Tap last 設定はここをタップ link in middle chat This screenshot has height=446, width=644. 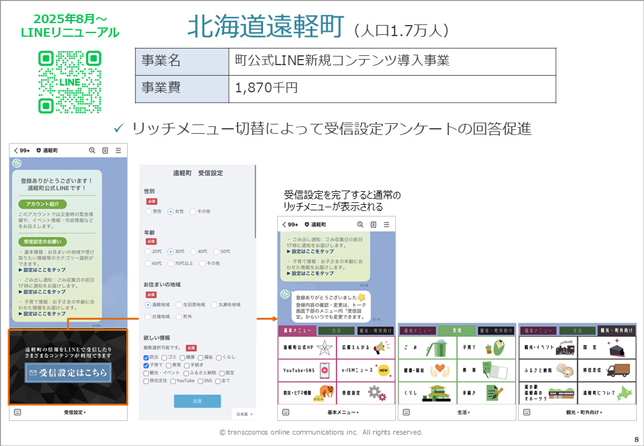[310, 273]
